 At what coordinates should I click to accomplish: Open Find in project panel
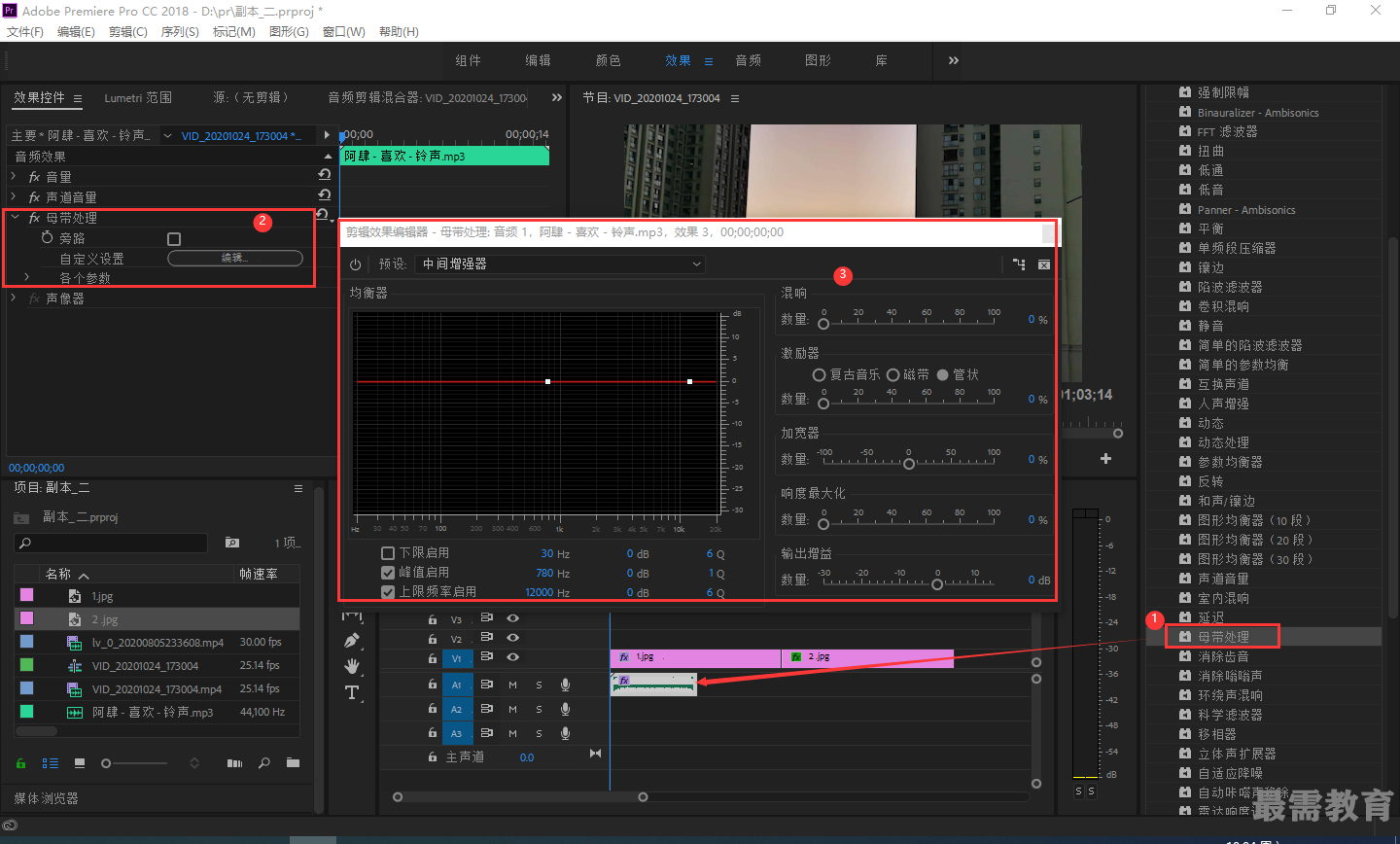coord(264,763)
